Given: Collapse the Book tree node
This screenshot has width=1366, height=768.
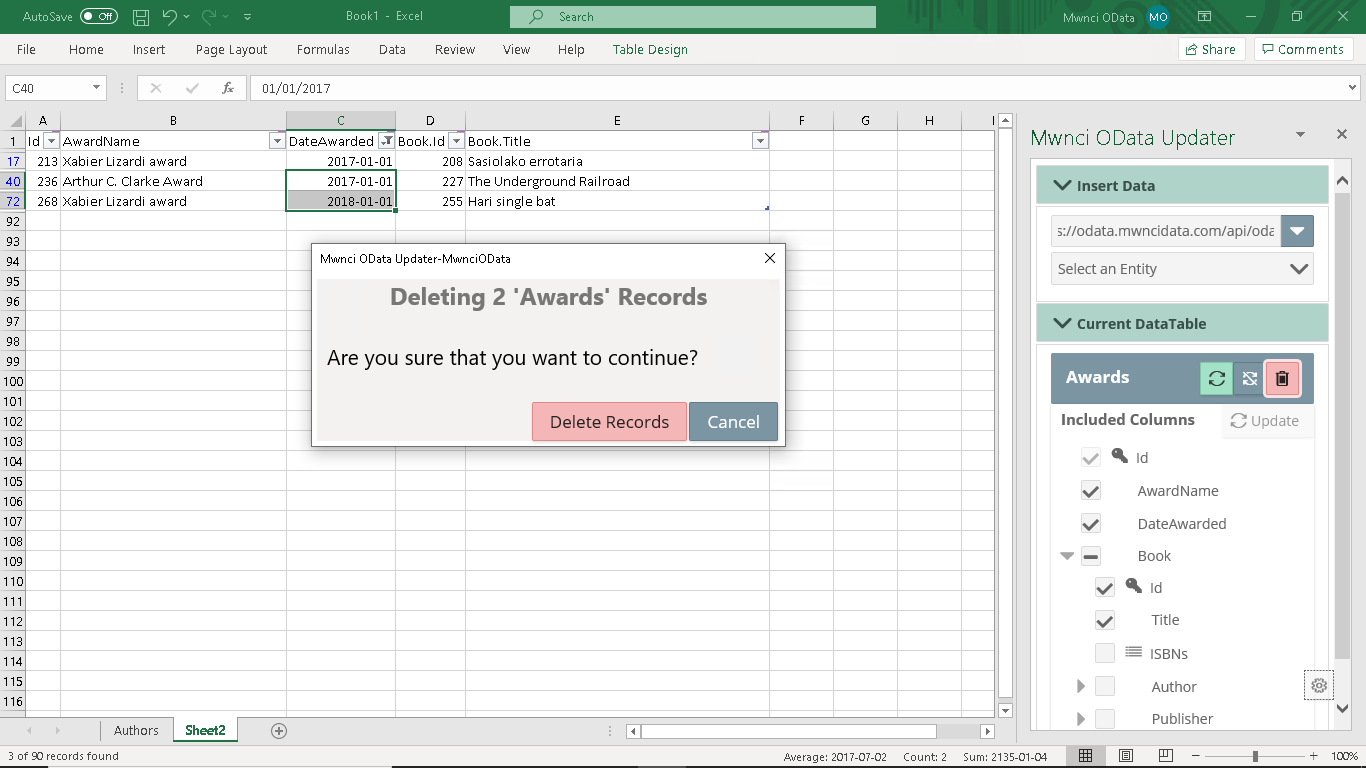Looking at the screenshot, I should (x=1067, y=556).
